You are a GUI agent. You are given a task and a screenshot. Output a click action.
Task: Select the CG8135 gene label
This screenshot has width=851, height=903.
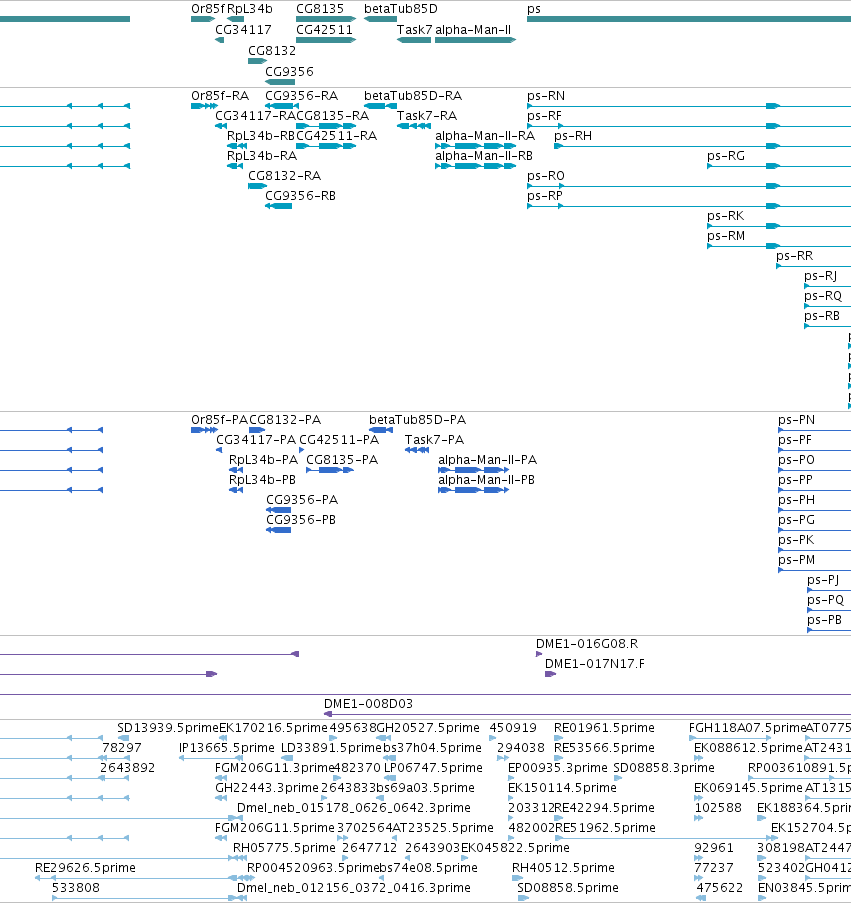[320, 9]
